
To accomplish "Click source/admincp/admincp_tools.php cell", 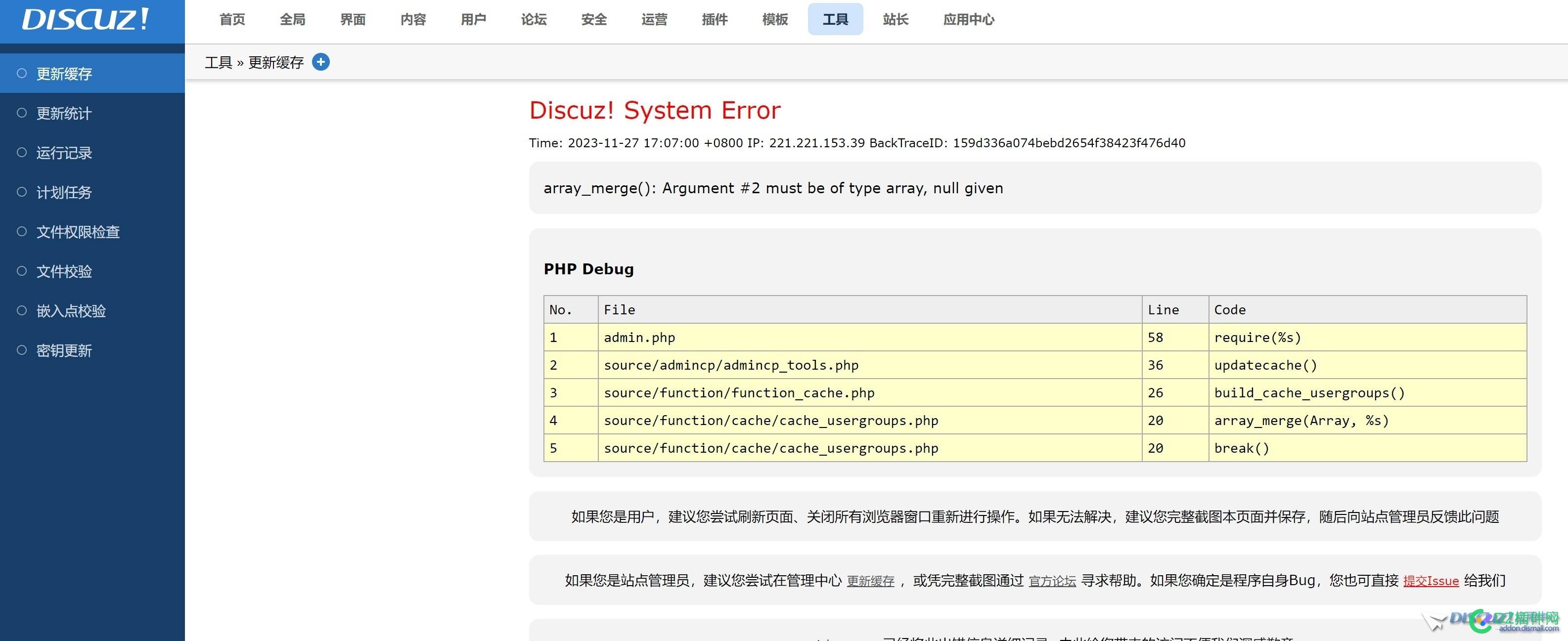I will [870, 365].
